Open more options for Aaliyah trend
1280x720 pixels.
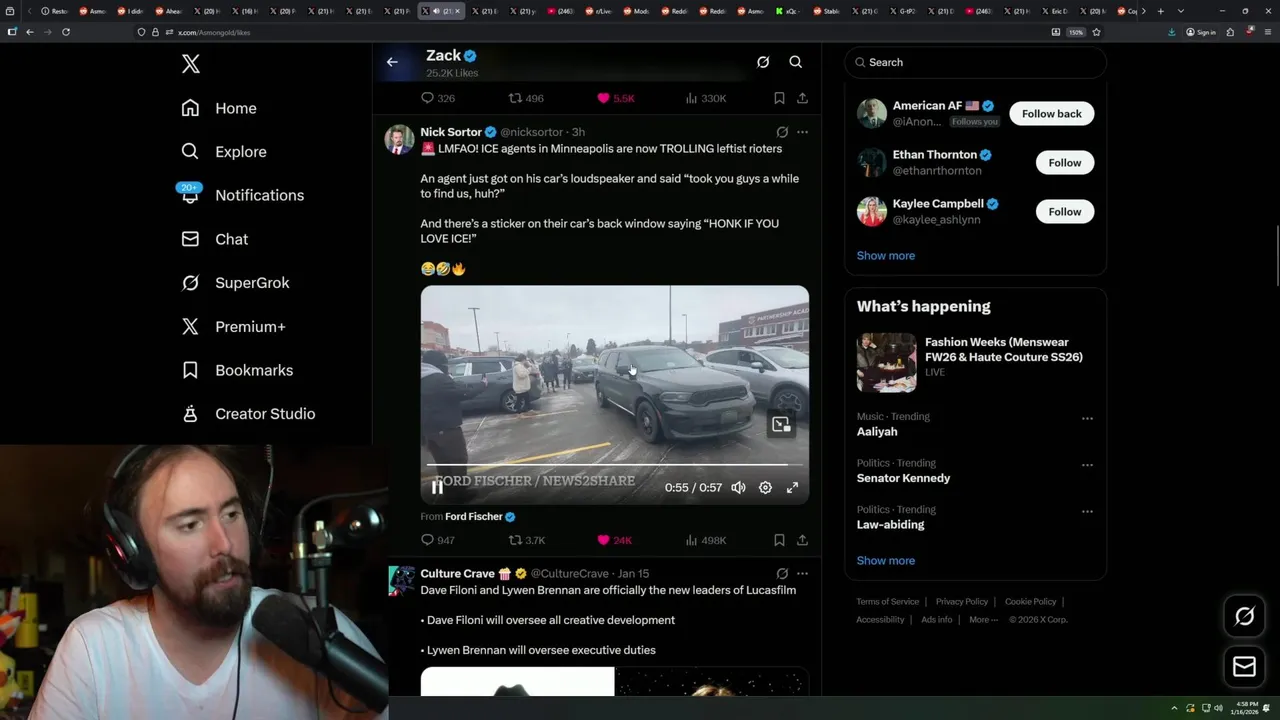tap(1087, 419)
